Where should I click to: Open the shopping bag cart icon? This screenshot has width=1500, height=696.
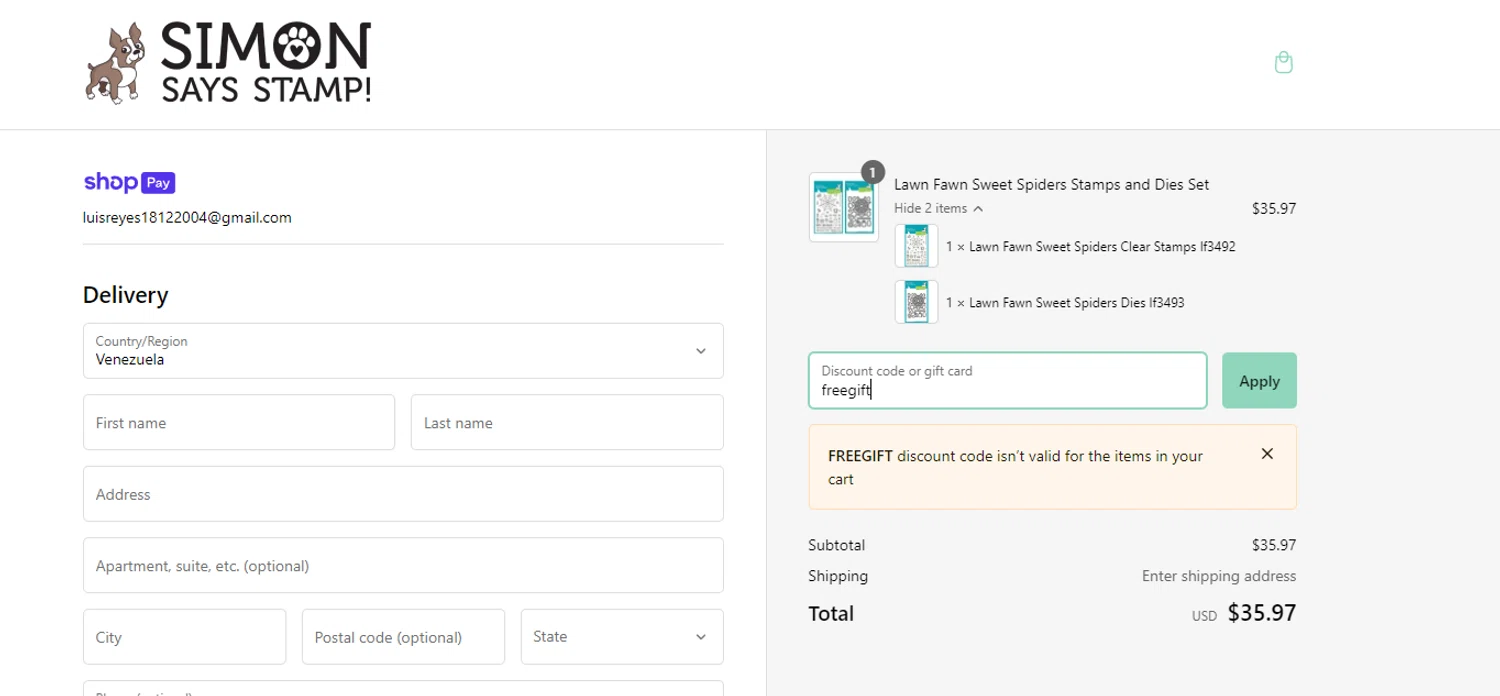1284,63
